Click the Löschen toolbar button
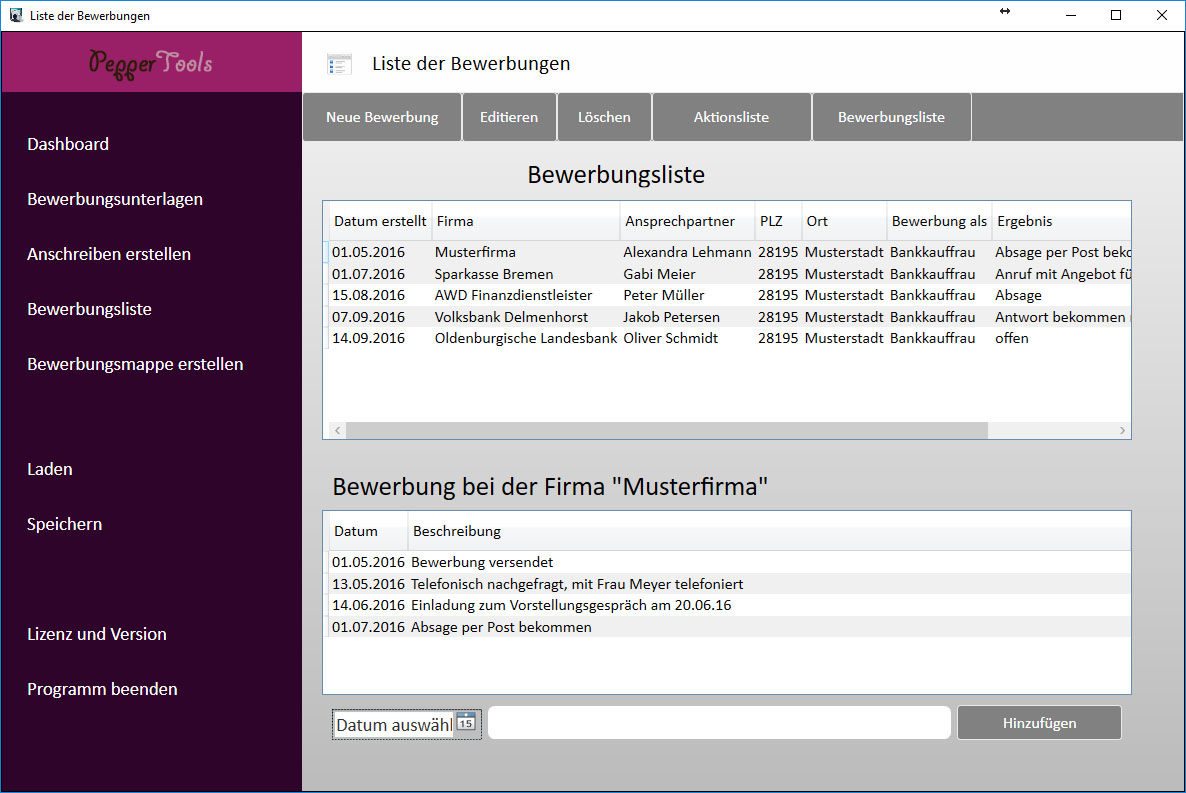The width and height of the screenshot is (1186, 793). tap(604, 117)
